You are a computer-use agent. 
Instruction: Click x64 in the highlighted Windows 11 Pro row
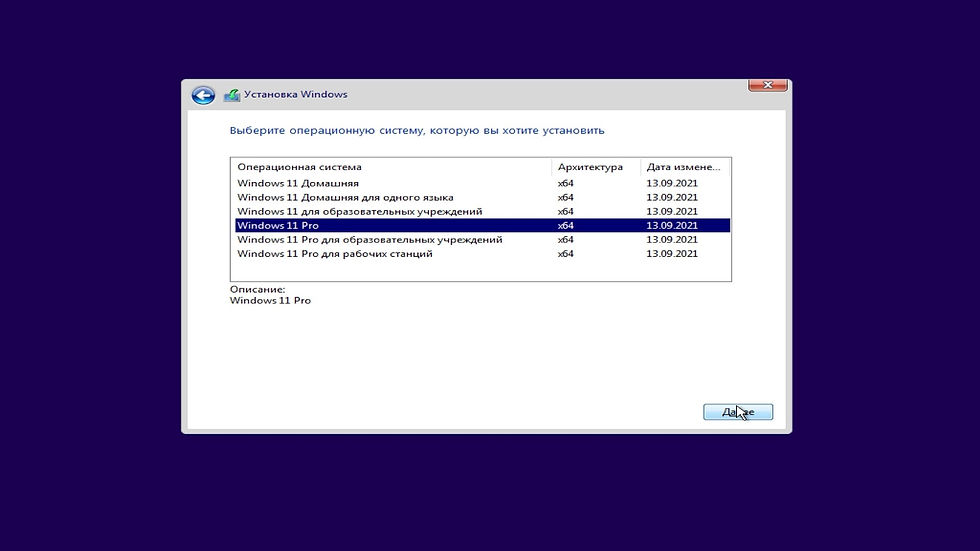click(565, 226)
